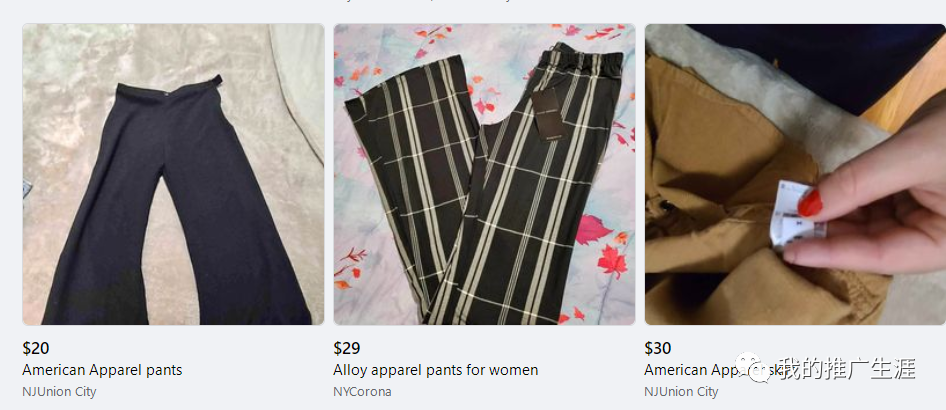Click the $29 price label
946x410 pixels.
coord(347,348)
